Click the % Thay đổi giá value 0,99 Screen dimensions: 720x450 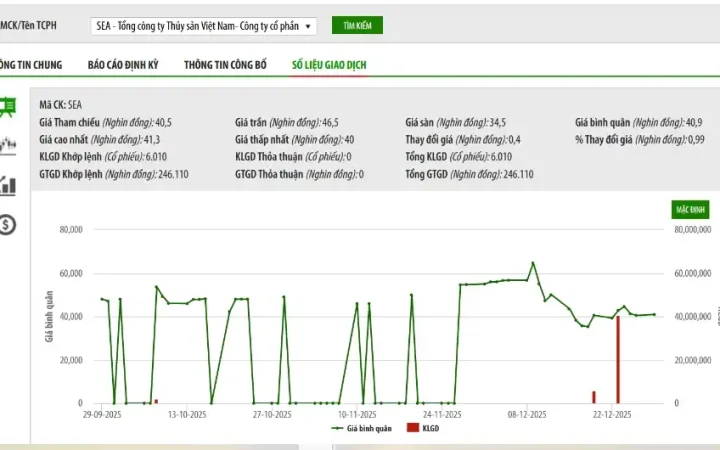(x=696, y=140)
